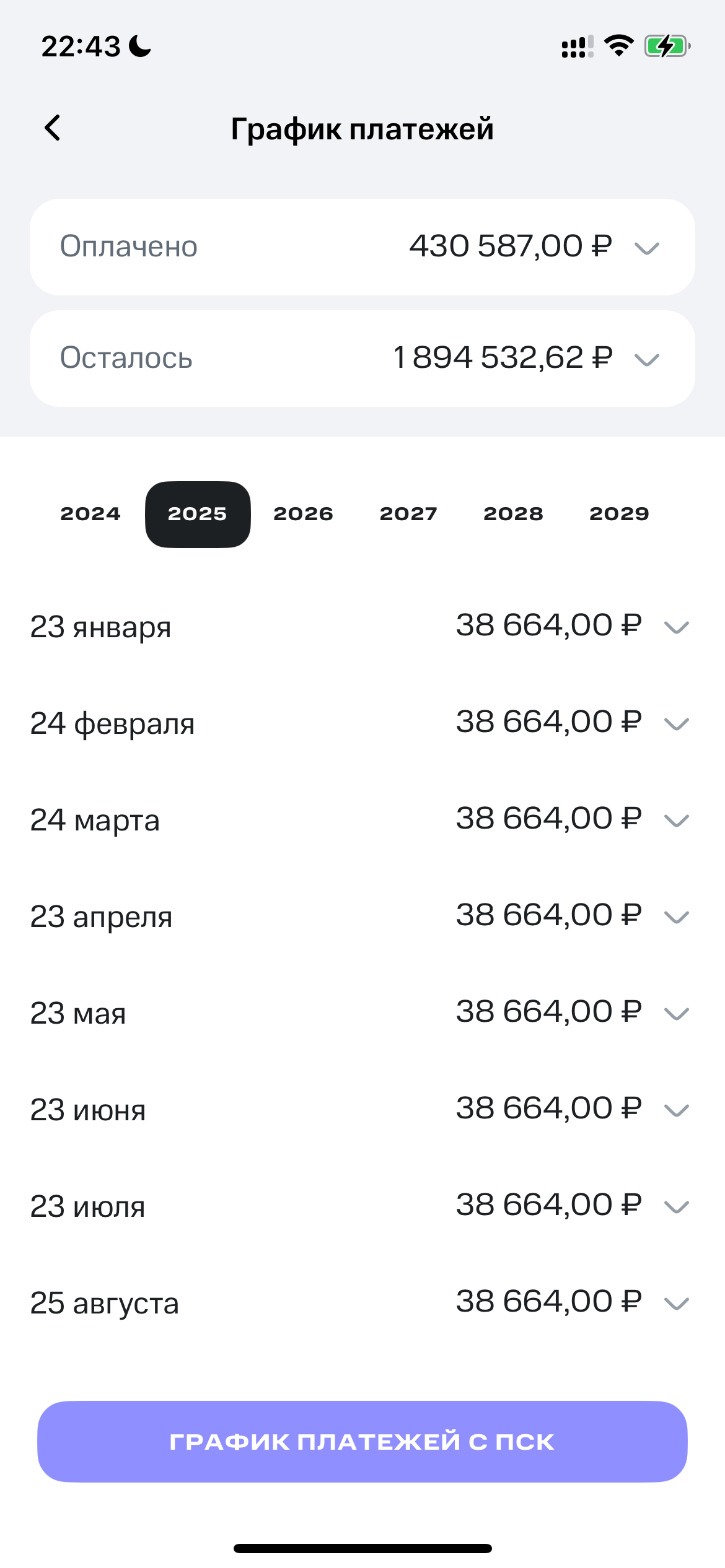Open ГРАФИК ПЛАТЕЖЕЙ С ПСК

coord(362,1441)
